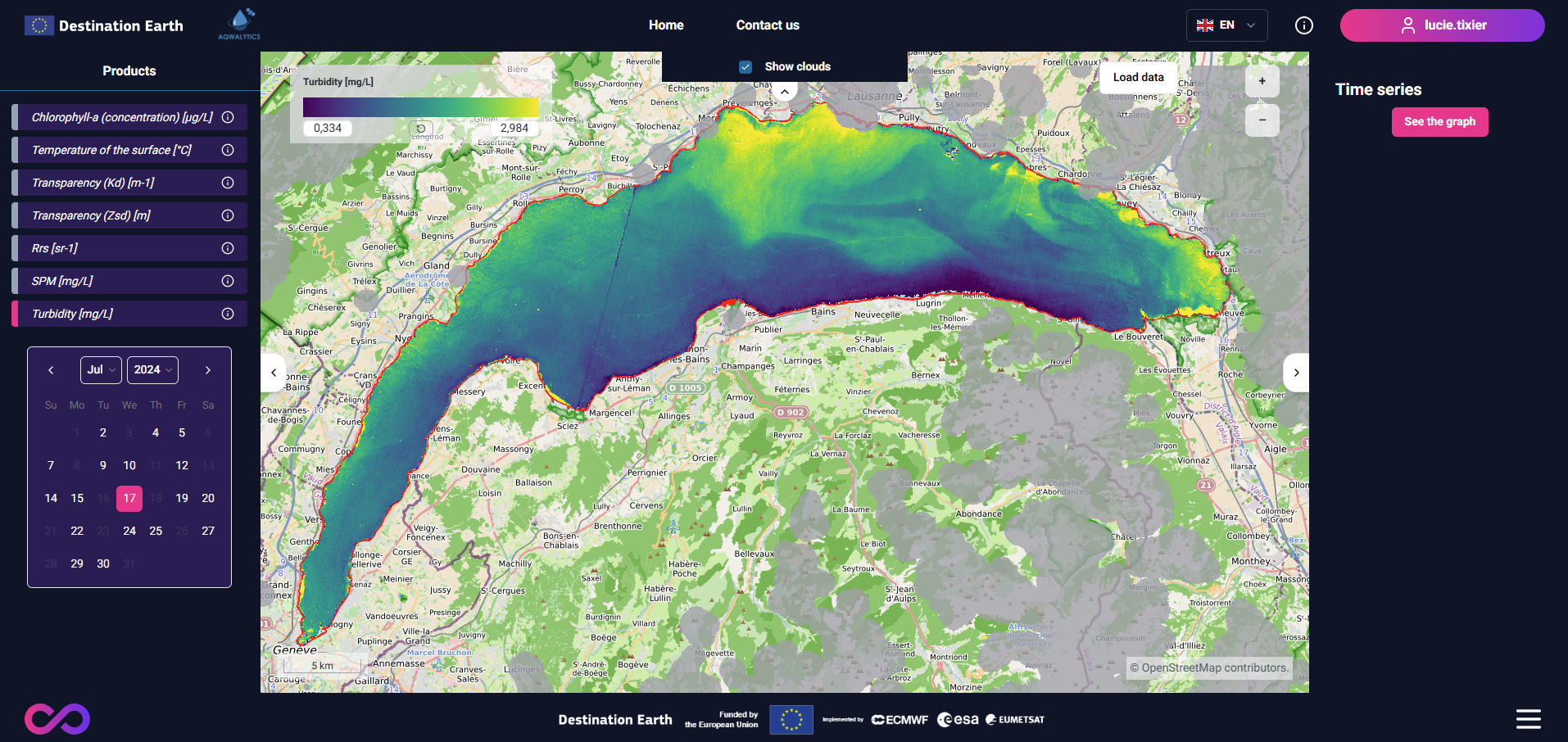Zoom in on the map with plus button
1568x742 pixels.
pos(1262,81)
